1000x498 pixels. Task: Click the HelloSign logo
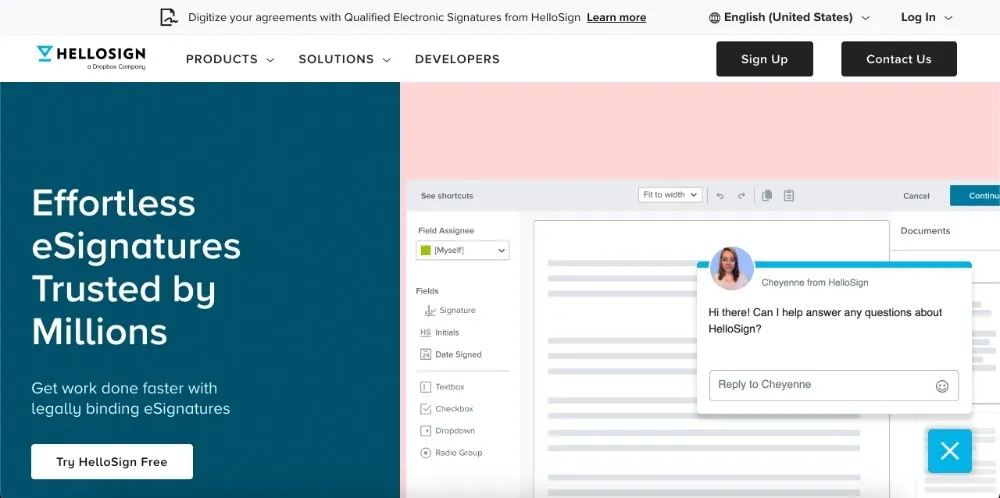tap(91, 57)
